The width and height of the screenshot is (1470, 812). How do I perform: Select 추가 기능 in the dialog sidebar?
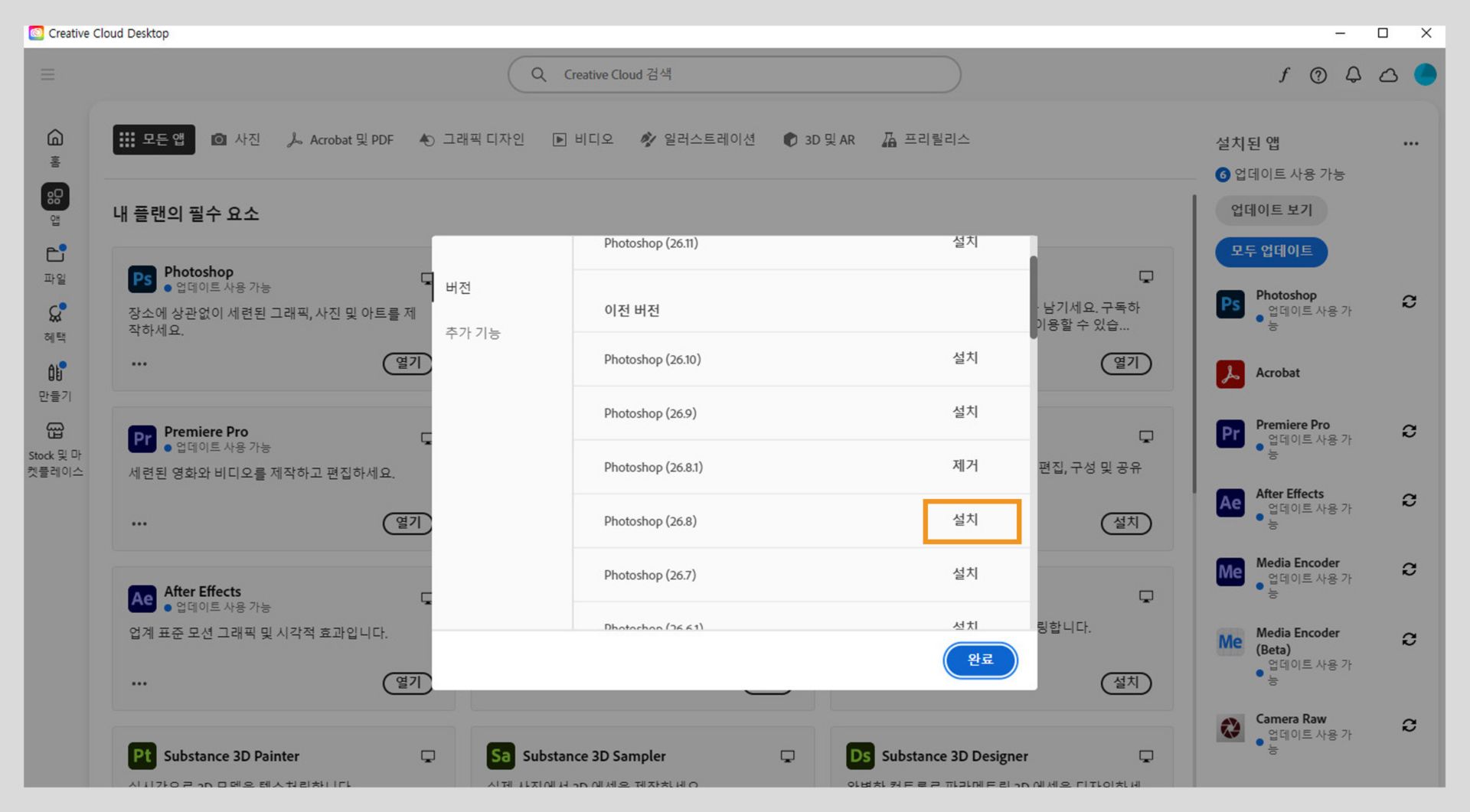click(472, 333)
